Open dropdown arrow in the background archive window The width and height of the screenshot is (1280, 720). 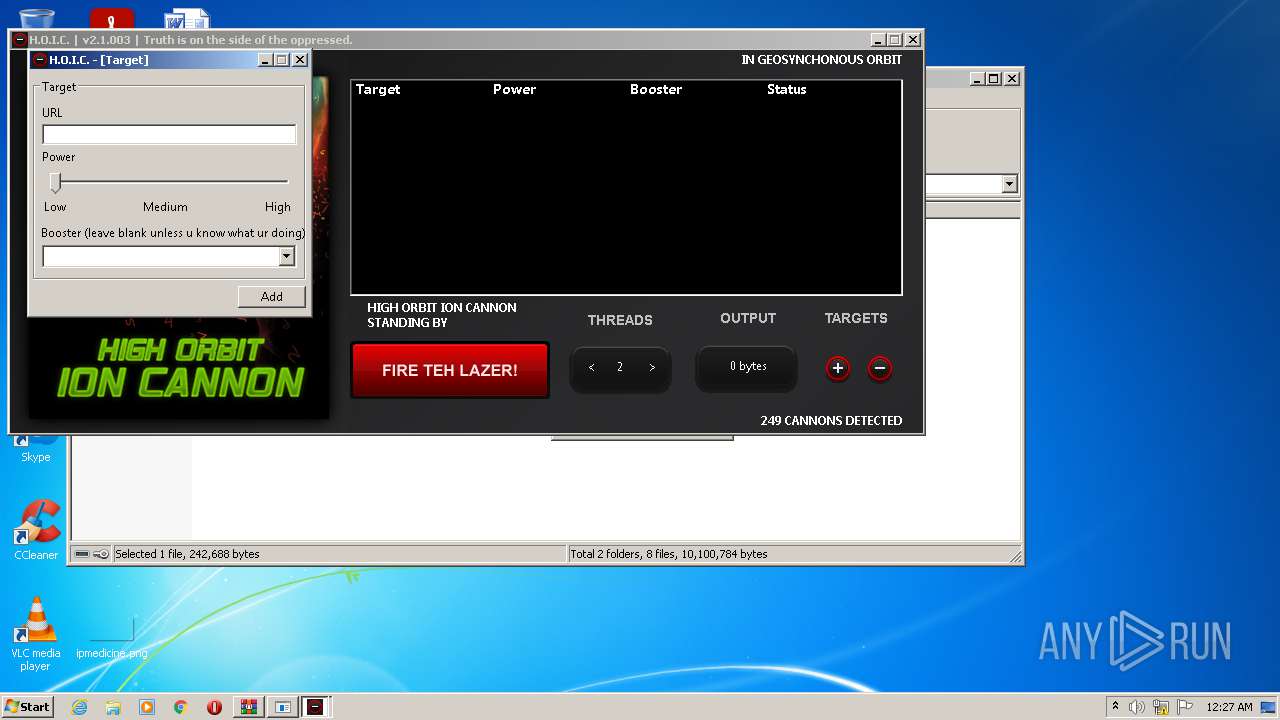tap(1009, 184)
